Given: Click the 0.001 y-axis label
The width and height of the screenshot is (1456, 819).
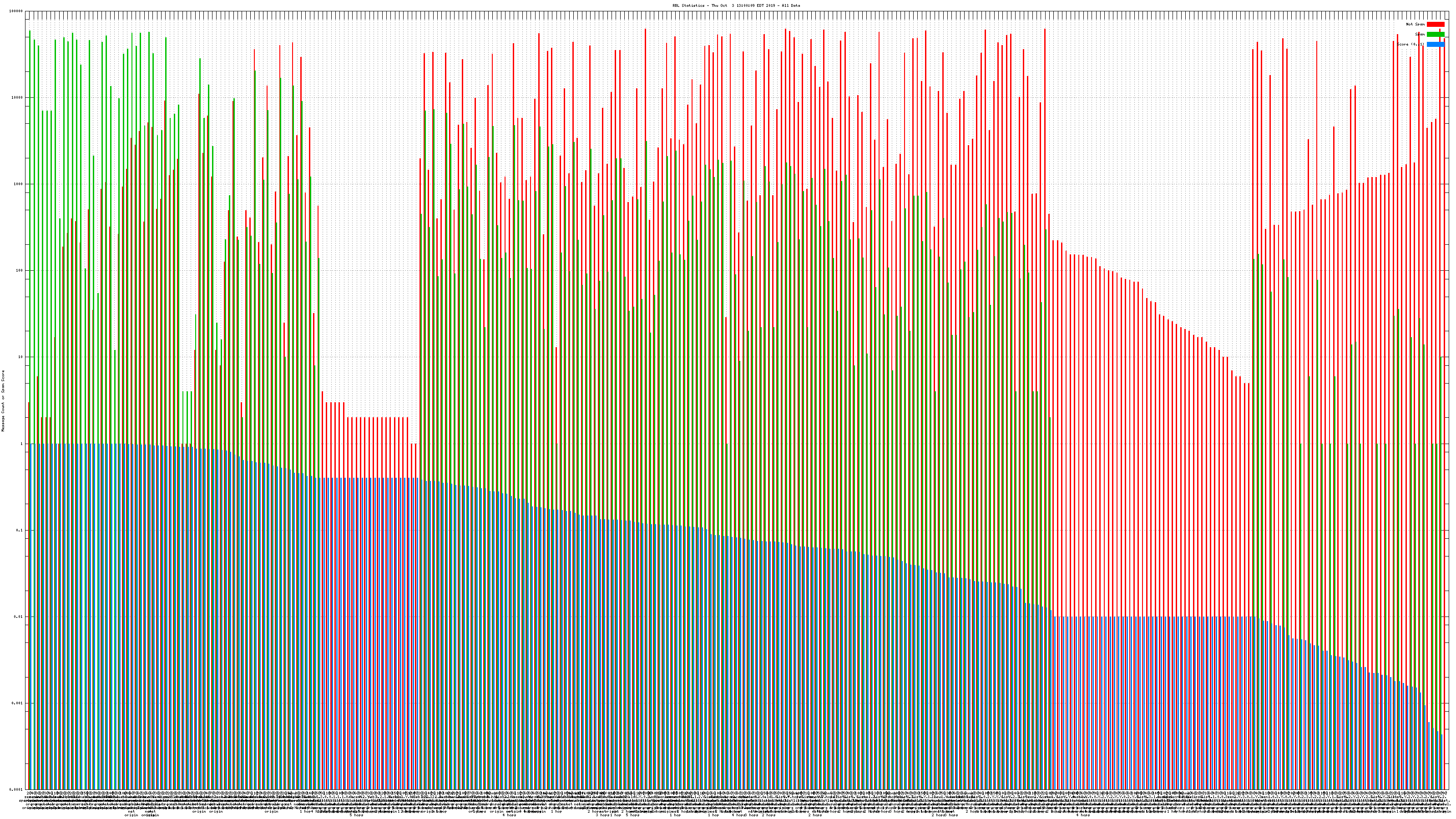Looking at the screenshot, I should pos(18,703).
